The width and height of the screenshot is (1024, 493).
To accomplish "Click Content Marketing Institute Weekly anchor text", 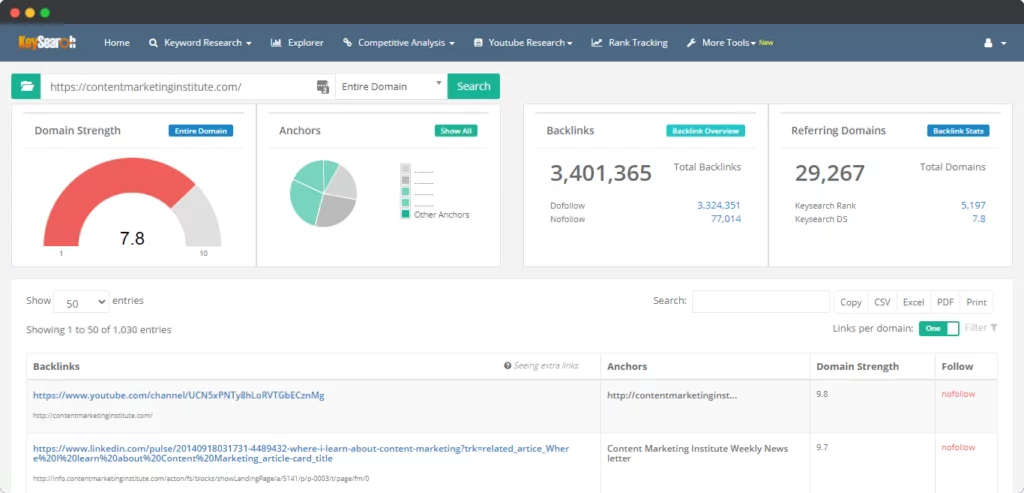I will coord(697,453).
